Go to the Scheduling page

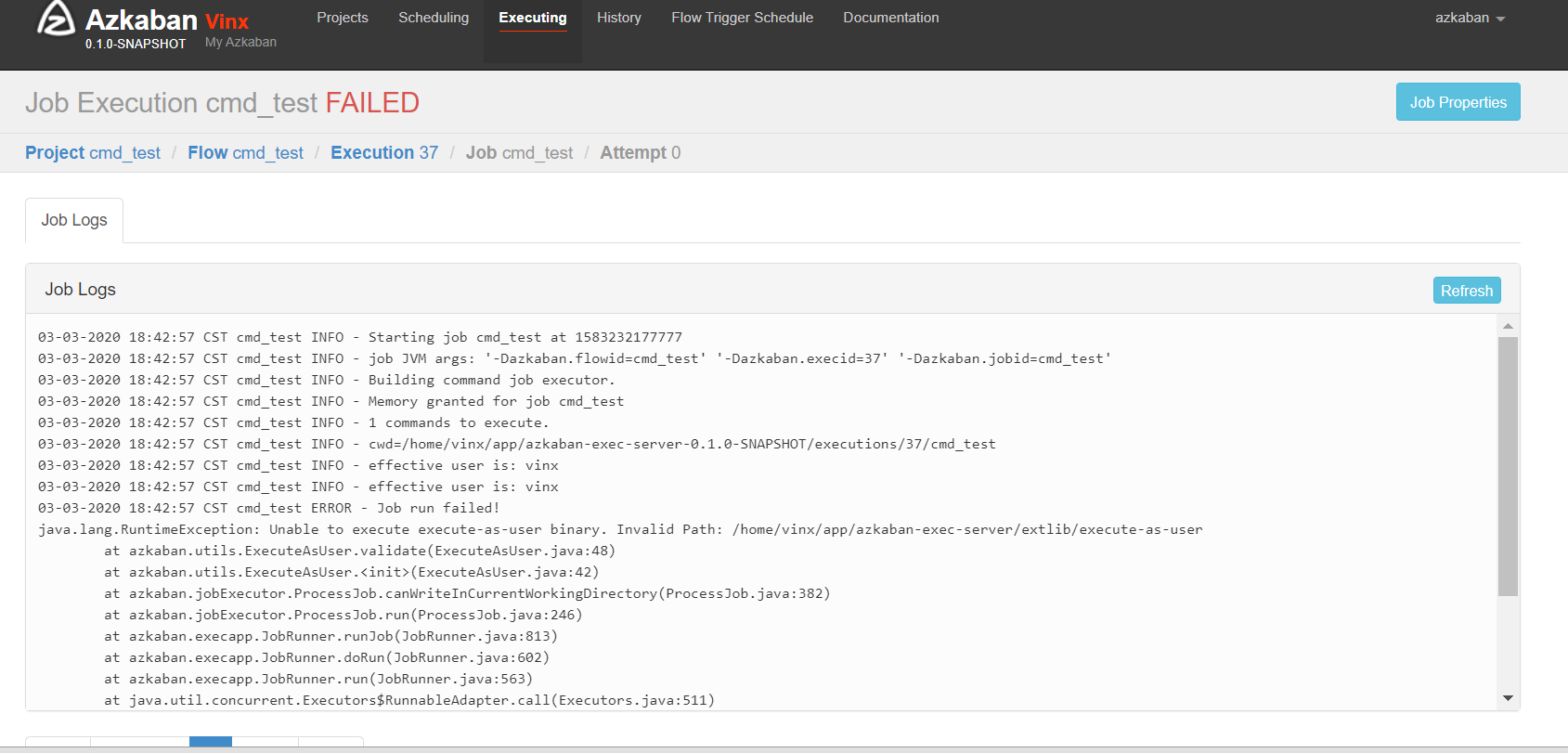click(434, 18)
